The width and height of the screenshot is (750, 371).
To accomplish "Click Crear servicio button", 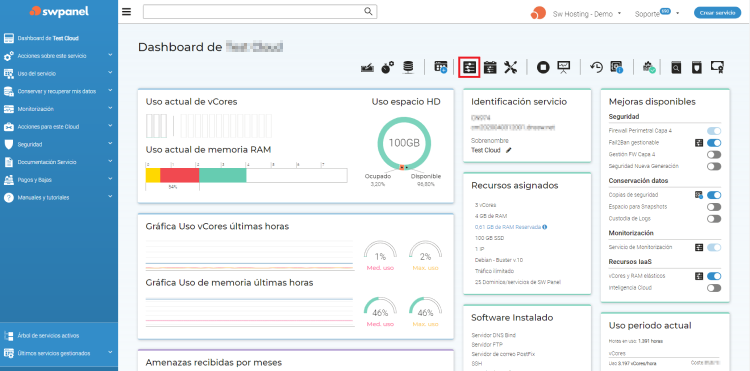I will 717,13.
